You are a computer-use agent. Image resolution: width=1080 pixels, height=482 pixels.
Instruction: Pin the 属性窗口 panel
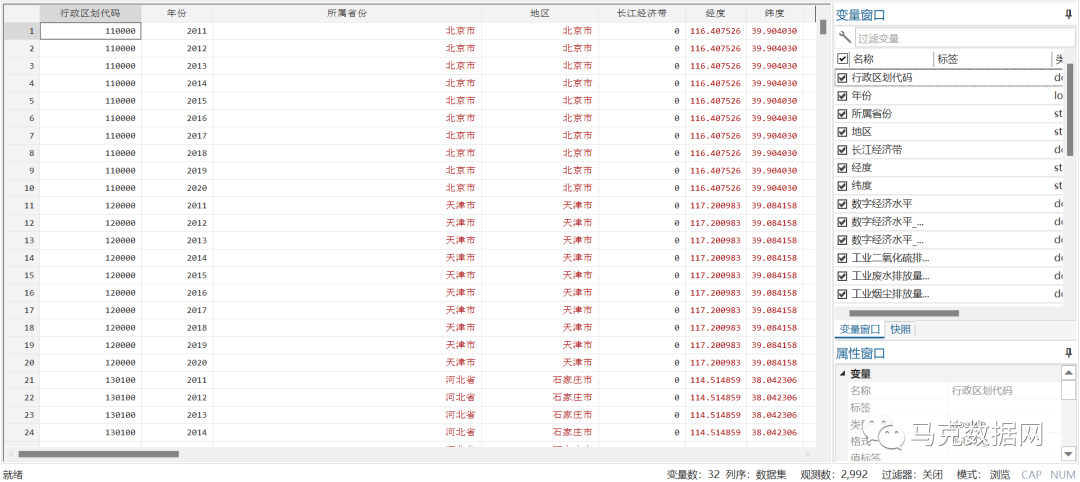1068,353
